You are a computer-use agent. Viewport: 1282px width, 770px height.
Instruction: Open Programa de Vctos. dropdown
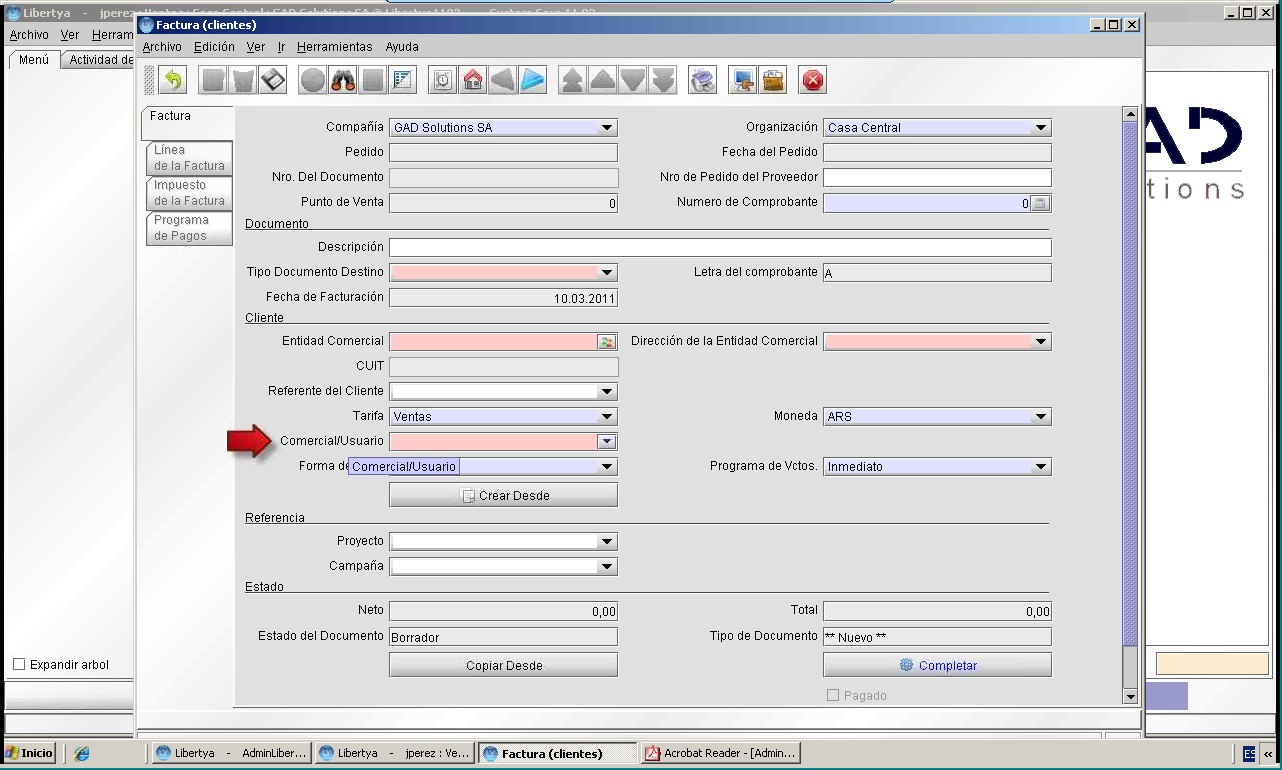pos(1041,467)
